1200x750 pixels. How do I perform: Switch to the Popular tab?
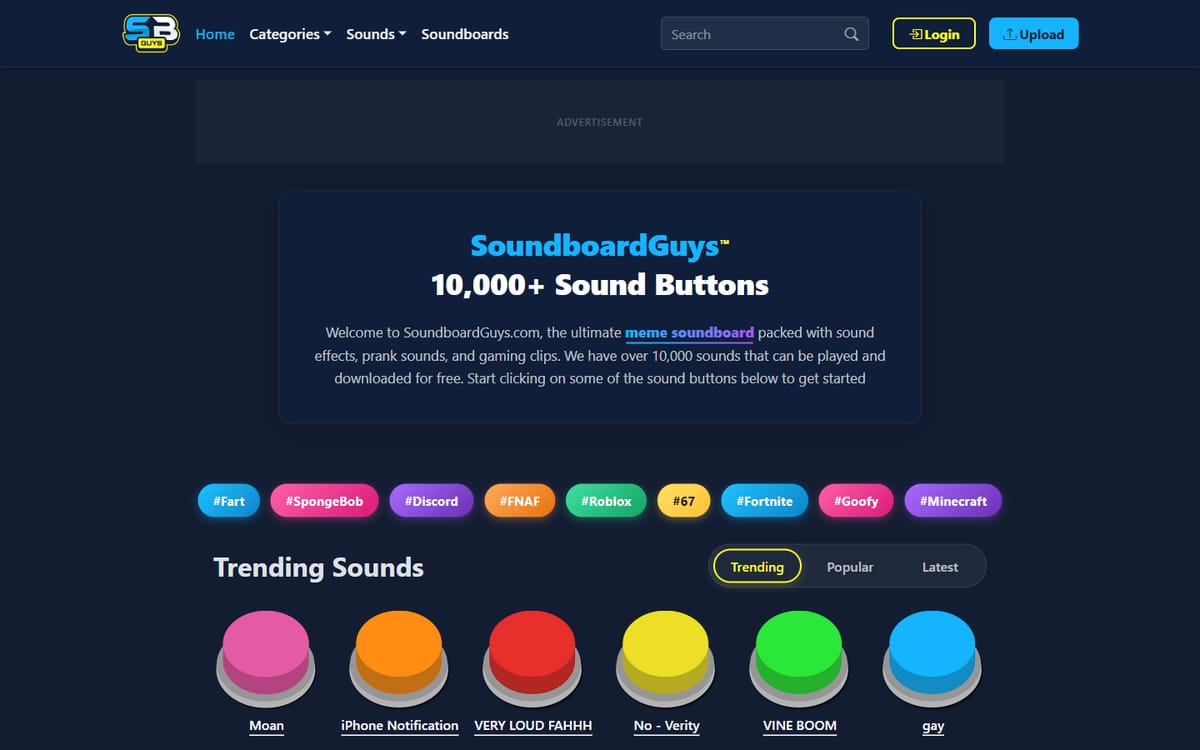coord(850,566)
